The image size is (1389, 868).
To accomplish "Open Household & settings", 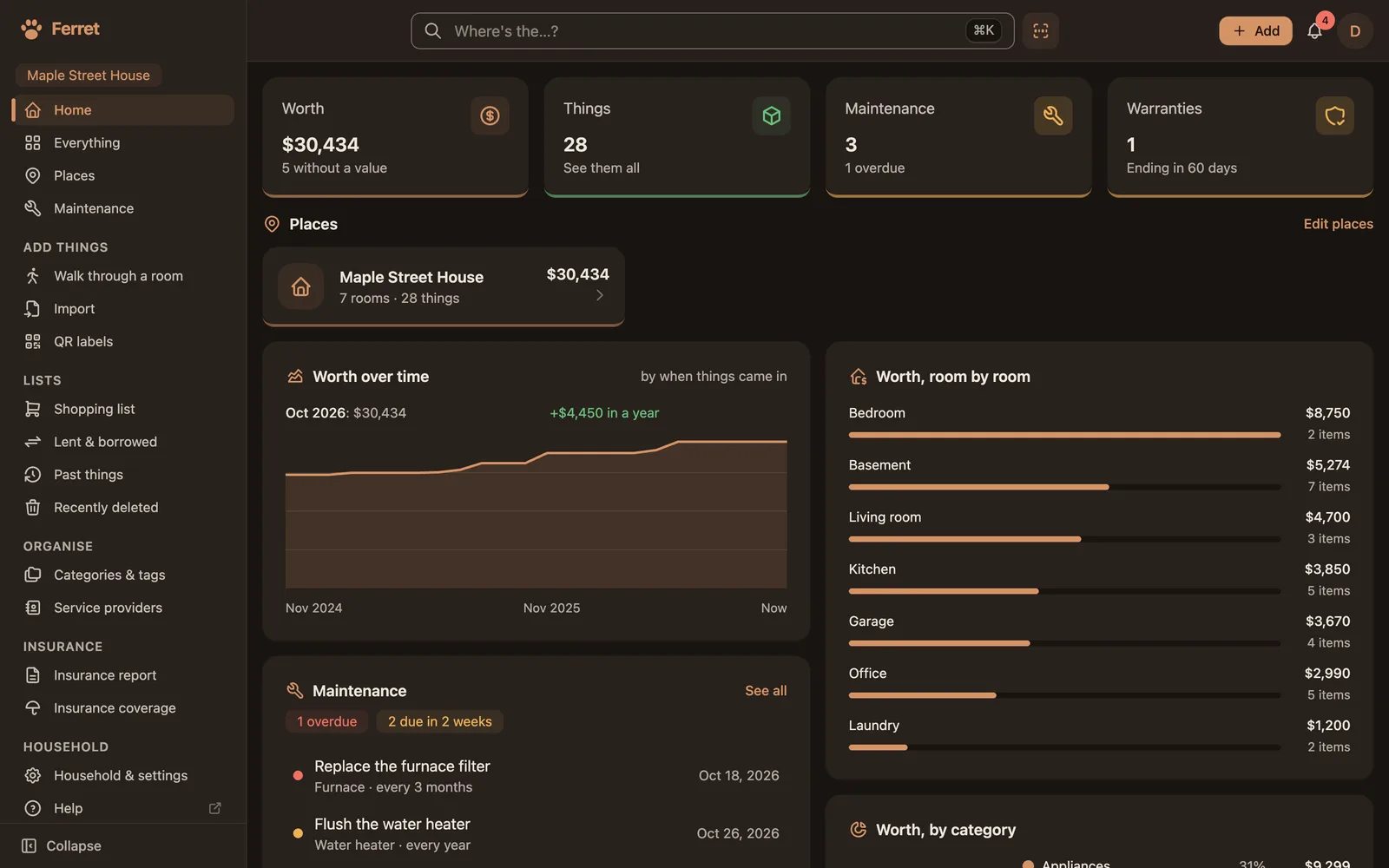I will point(123,775).
